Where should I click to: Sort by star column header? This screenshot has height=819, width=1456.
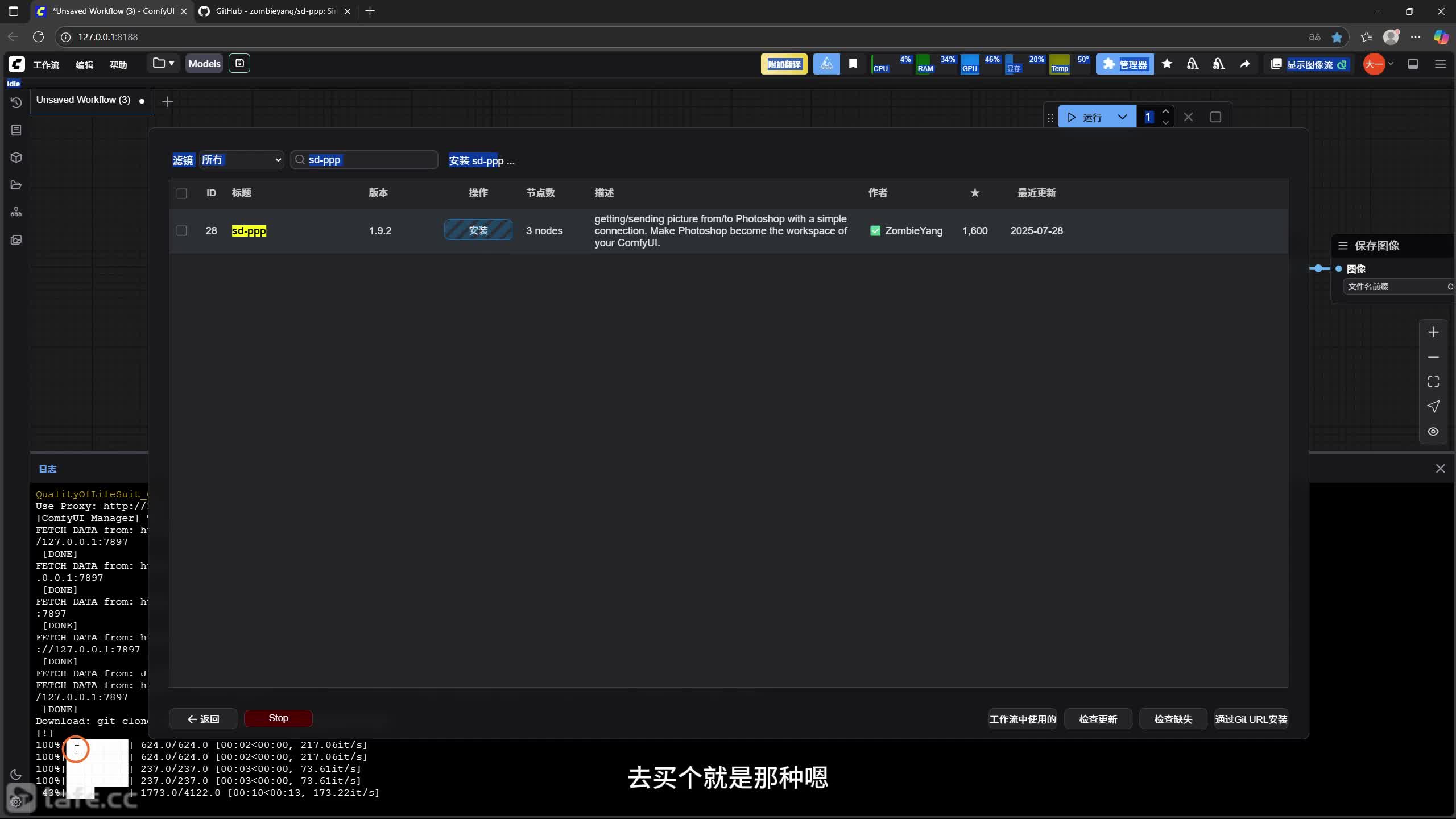(975, 193)
